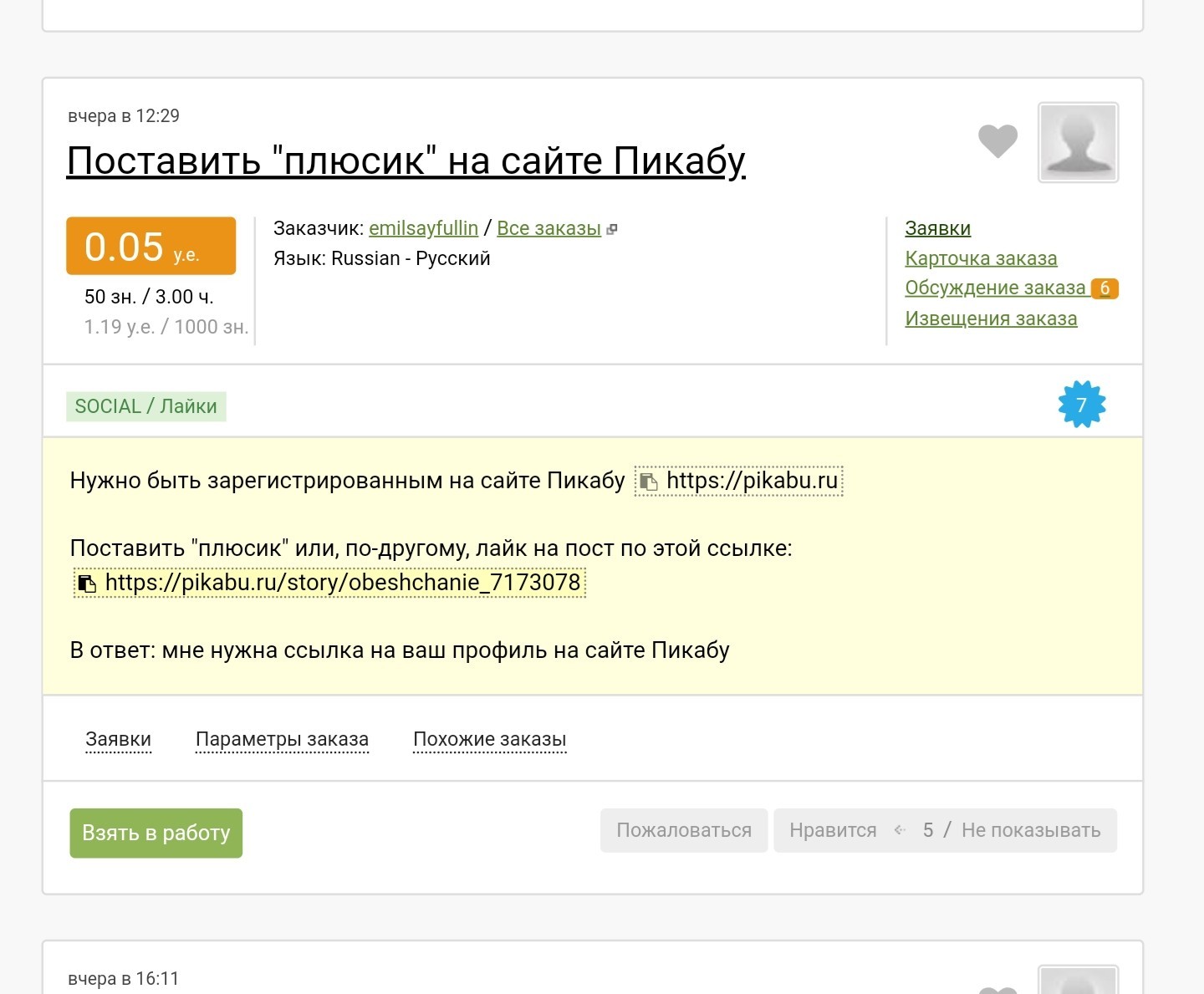Click text 50 зн. / 3.00 ч.
Screen dimensions: 1204x994
tap(149, 297)
